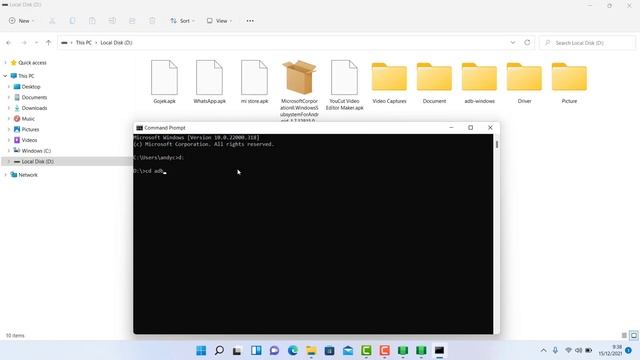Image resolution: width=640 pixels, height=360 pixels.
Task: Expand the Network tree node
Action: (5, 175)
